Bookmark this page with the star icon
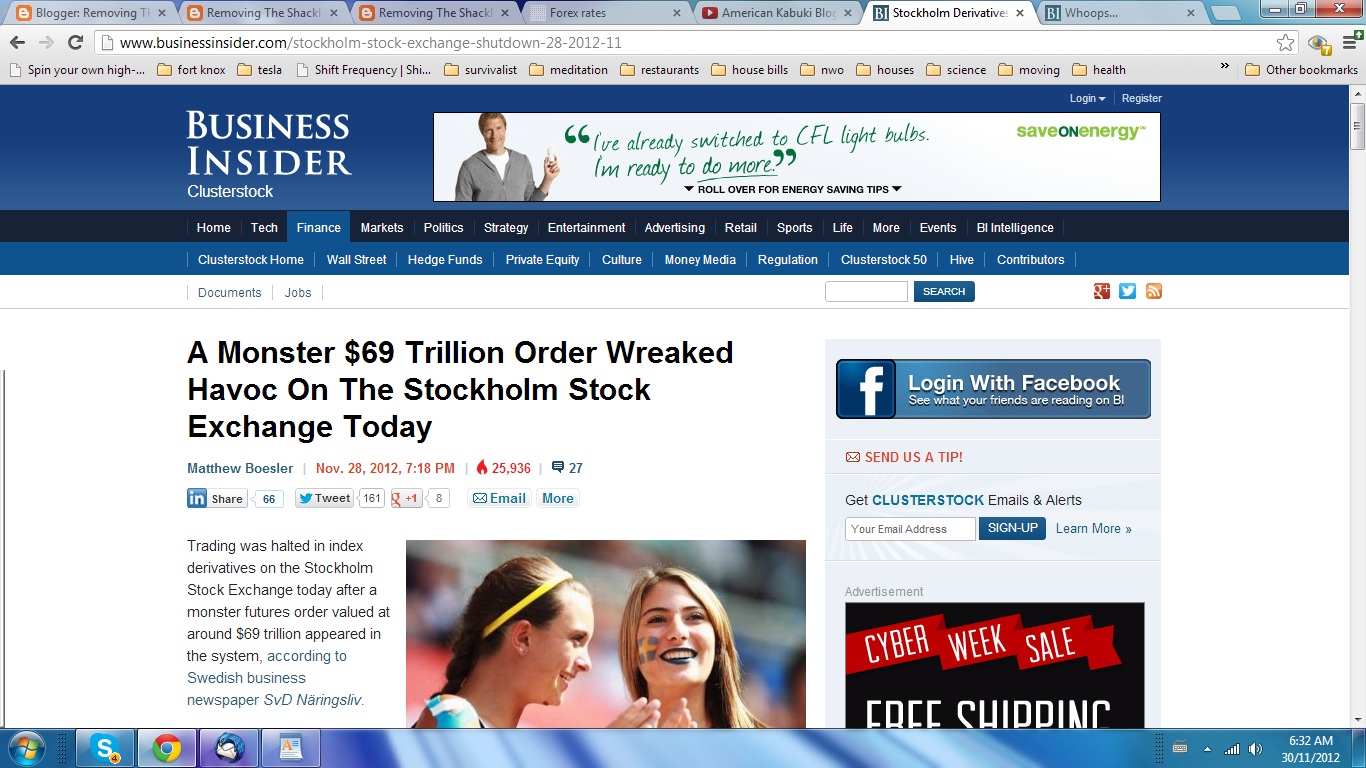 pos(1286,43)
